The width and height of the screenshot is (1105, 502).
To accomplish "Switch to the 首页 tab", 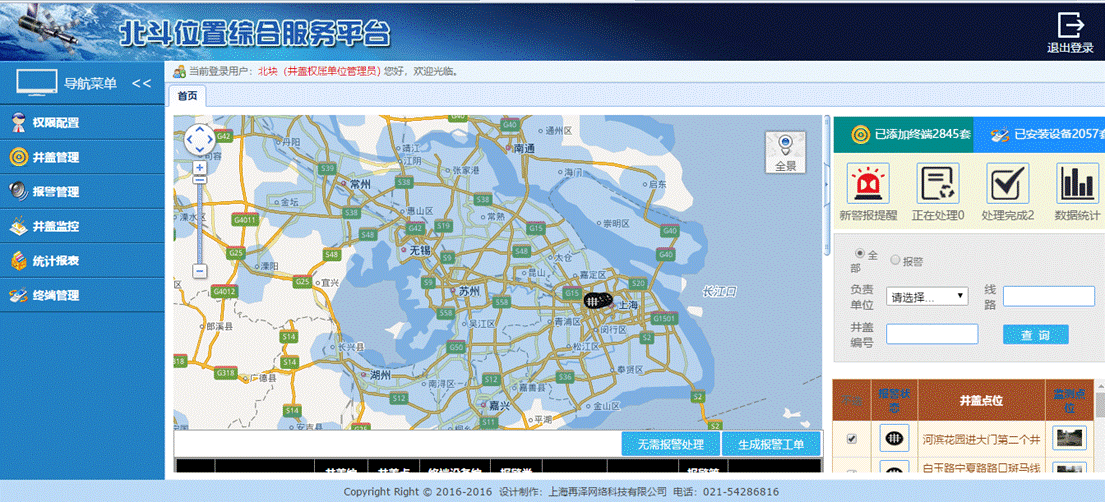I will 187,96.
